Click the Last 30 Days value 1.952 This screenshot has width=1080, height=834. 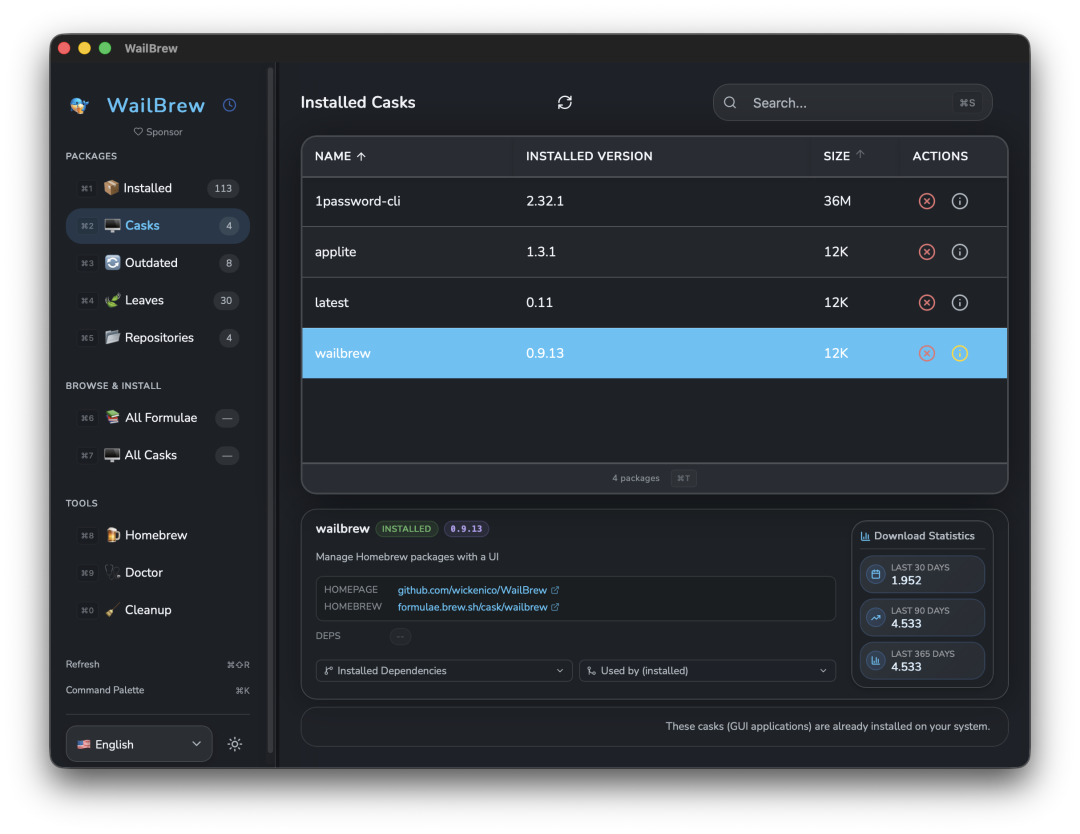(x=906, y=581)
